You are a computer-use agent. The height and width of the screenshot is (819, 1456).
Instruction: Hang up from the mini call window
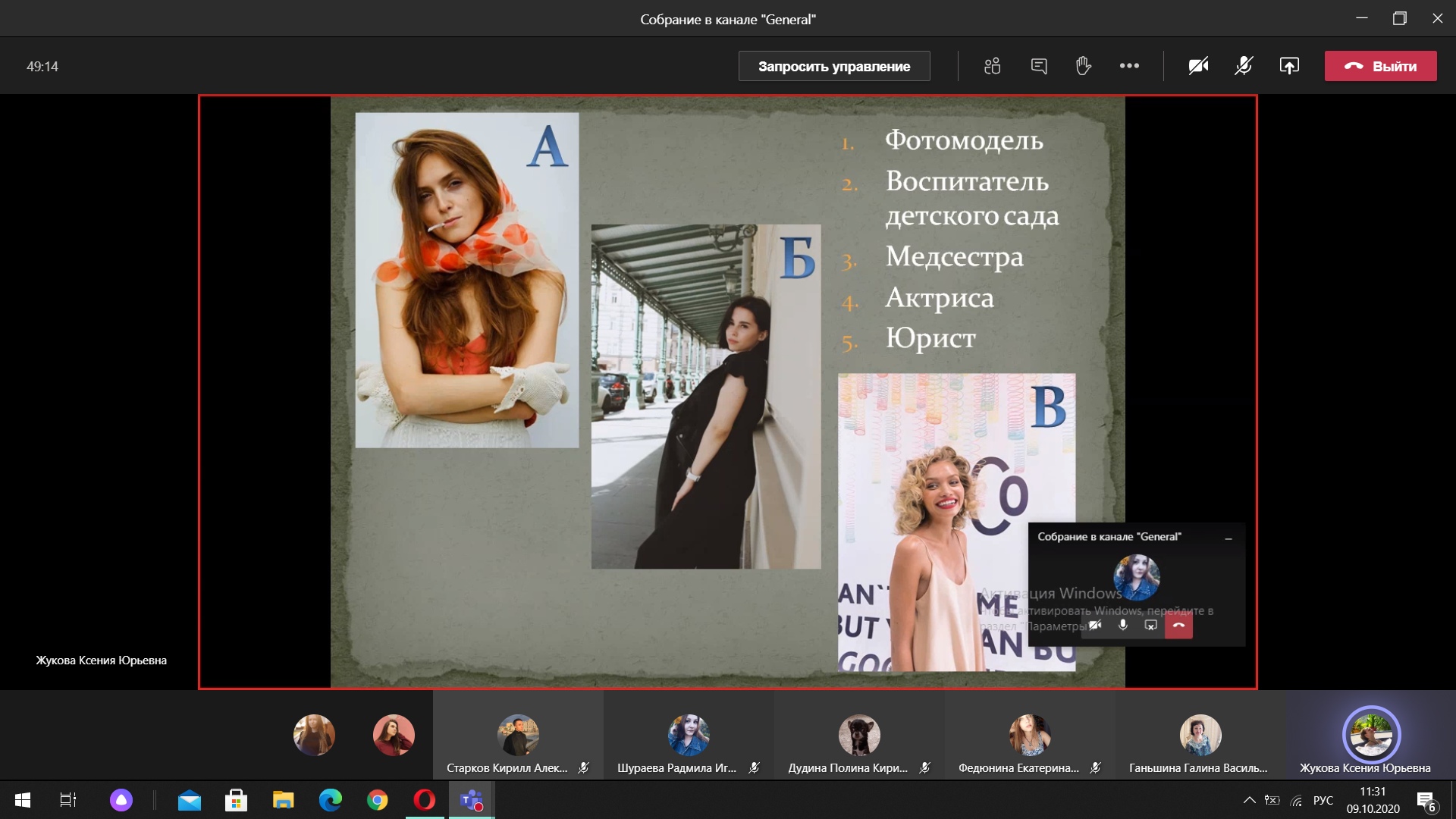1178,625
